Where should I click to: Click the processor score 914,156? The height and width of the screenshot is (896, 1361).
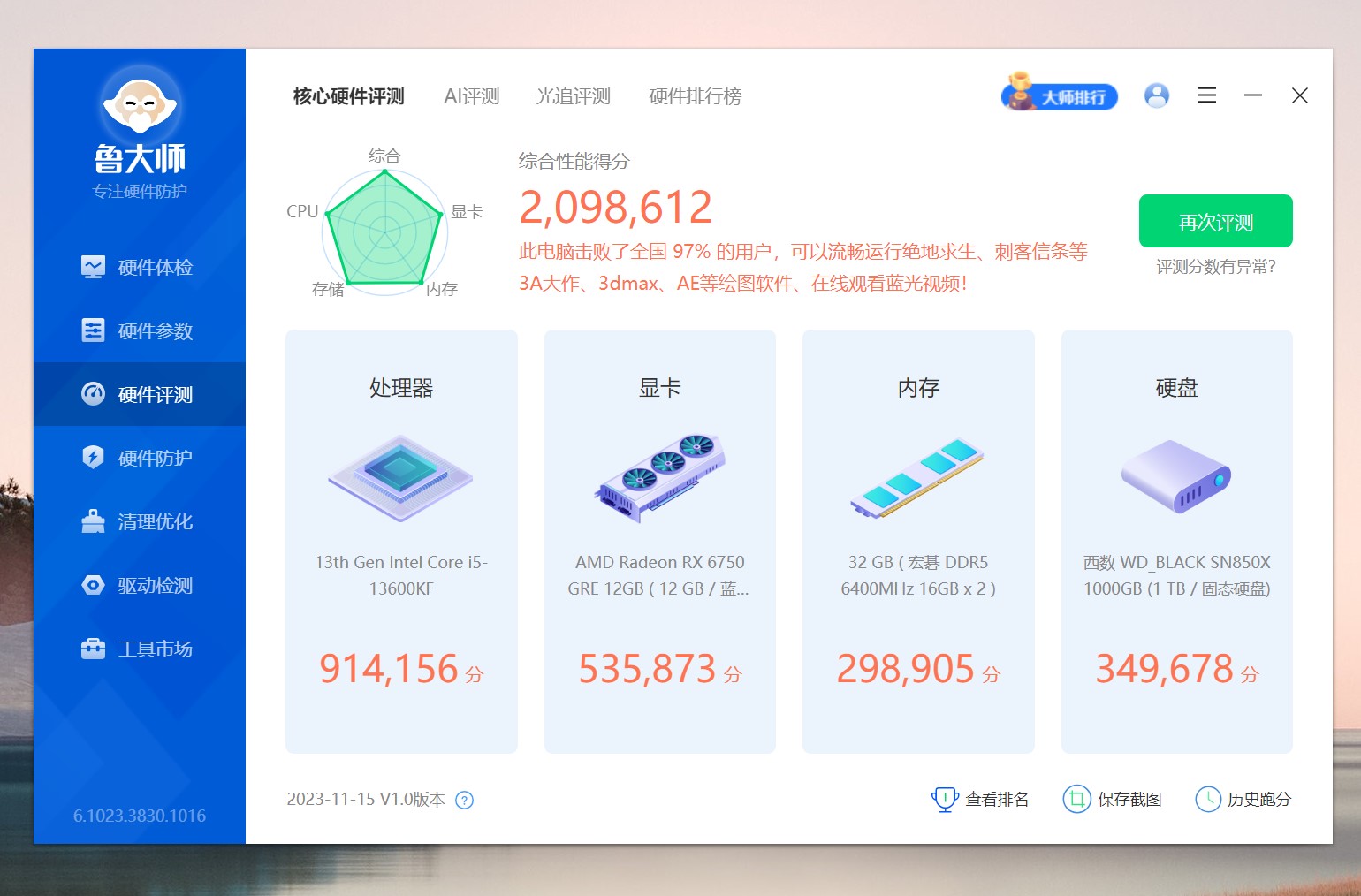pyautogui.click(x=389, y=669)
